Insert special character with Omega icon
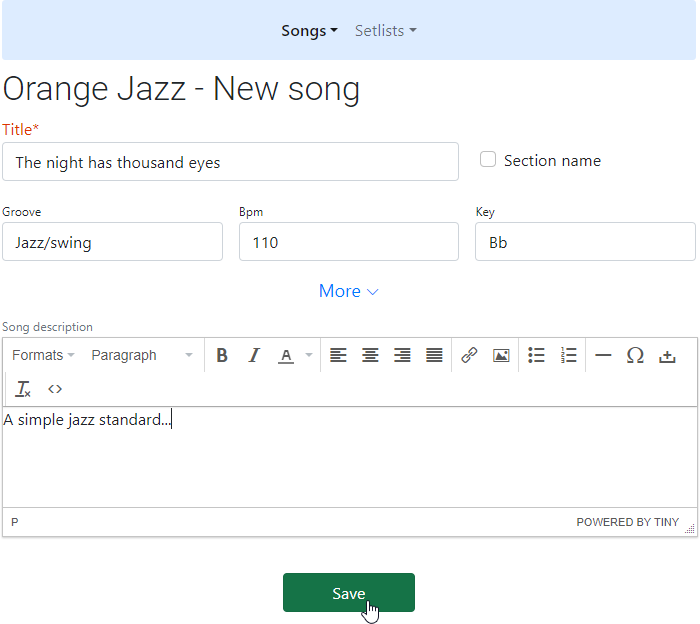The image size is (700, 624). tap(635, 355)
